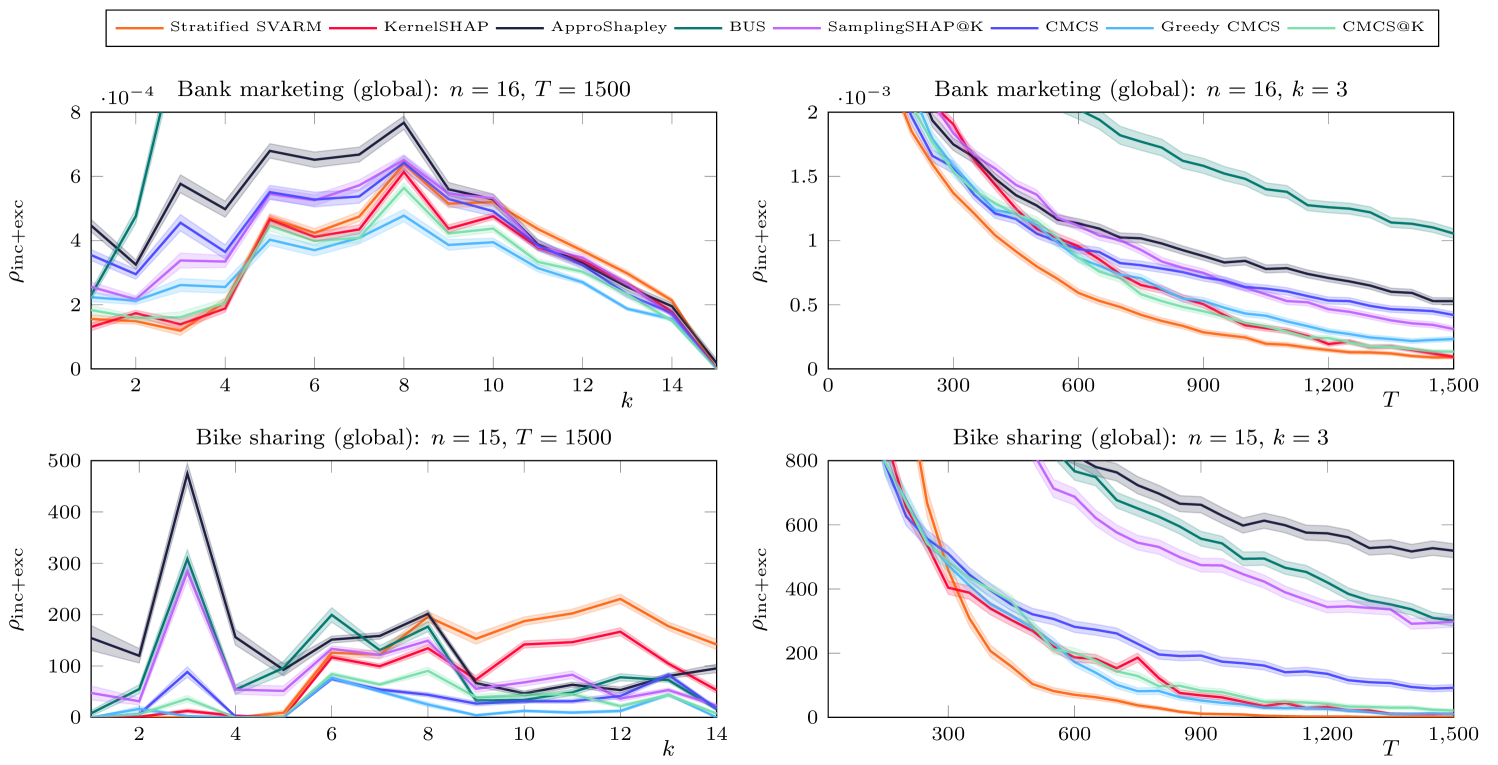Click y-axis tick 1.5 in Bank marketing k = 3 chart

point(803,177)
